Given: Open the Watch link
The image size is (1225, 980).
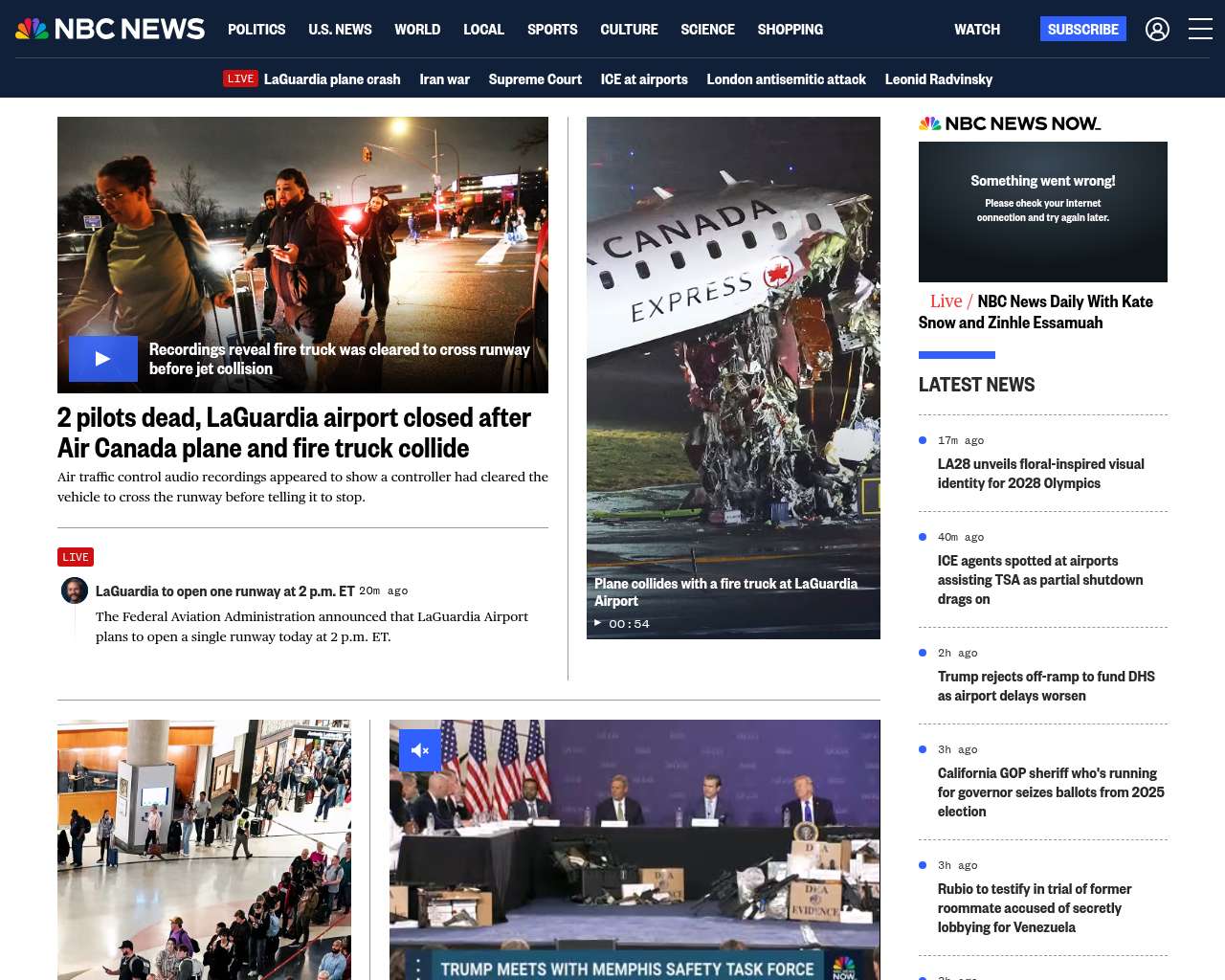Looking at the screenshot, I should pyautogui.click(x=977, y=30).
